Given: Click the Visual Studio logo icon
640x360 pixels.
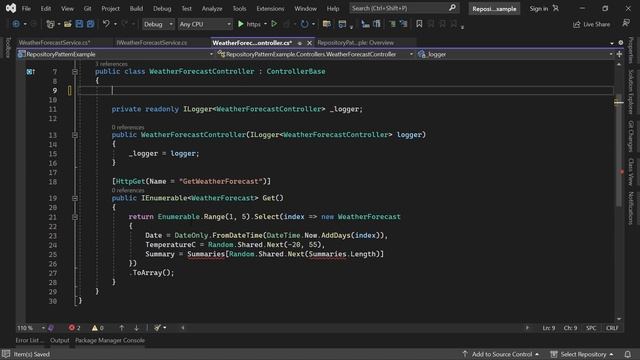Looking at the screenshot, I should tap(11, 8).
